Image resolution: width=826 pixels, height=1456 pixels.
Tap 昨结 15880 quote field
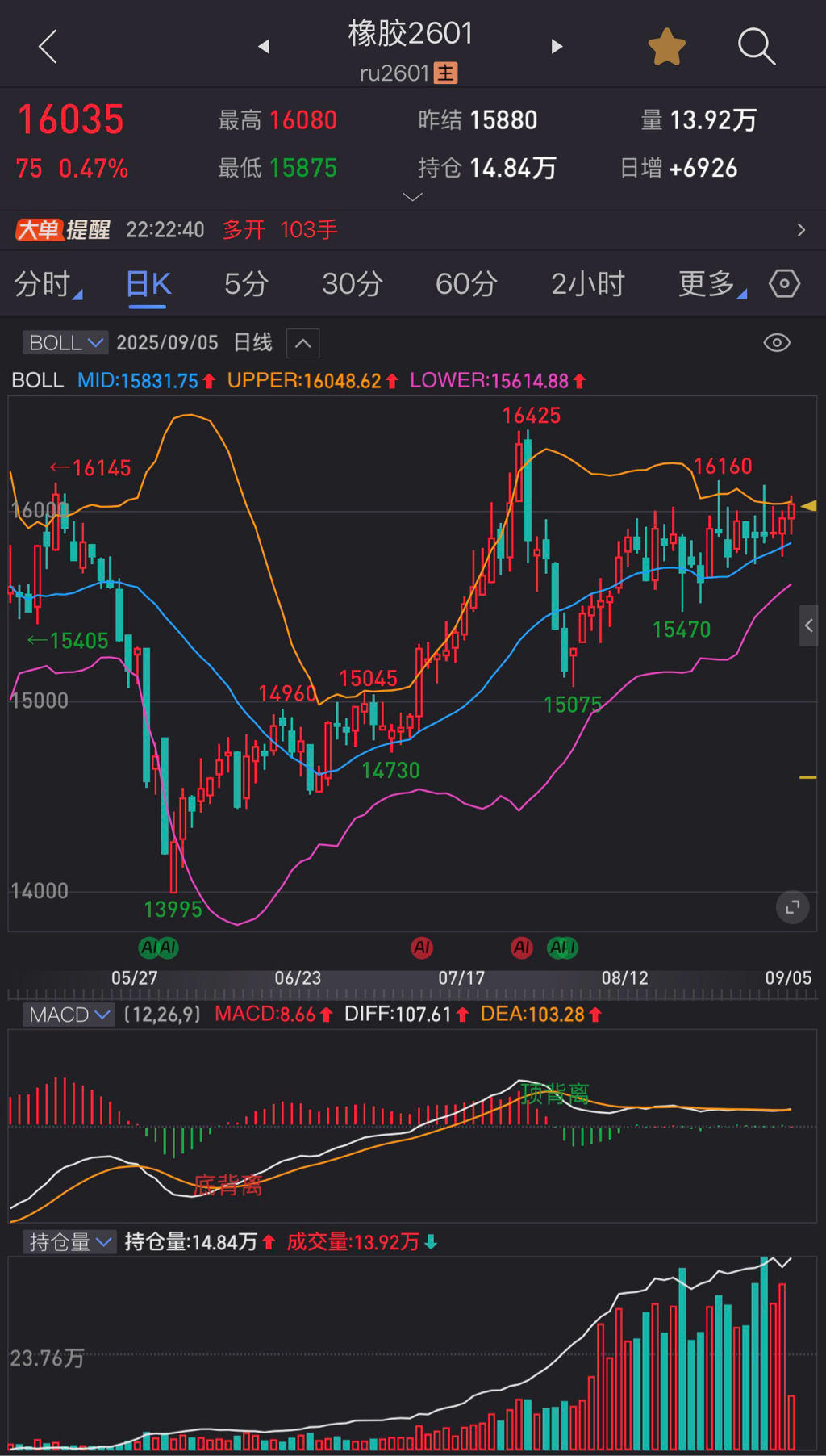click(x=478, y=120)
